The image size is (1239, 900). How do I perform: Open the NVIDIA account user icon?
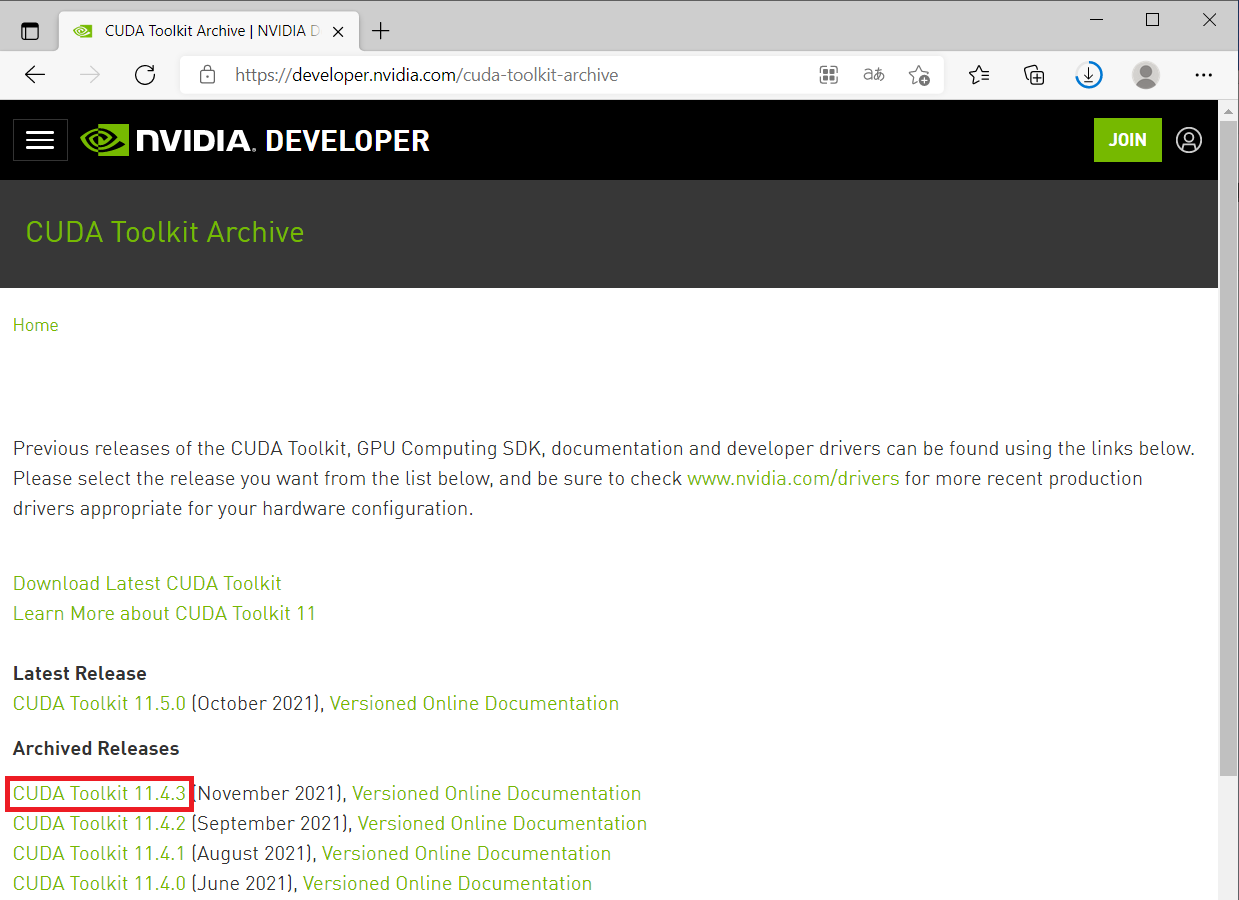point(1189,140)
